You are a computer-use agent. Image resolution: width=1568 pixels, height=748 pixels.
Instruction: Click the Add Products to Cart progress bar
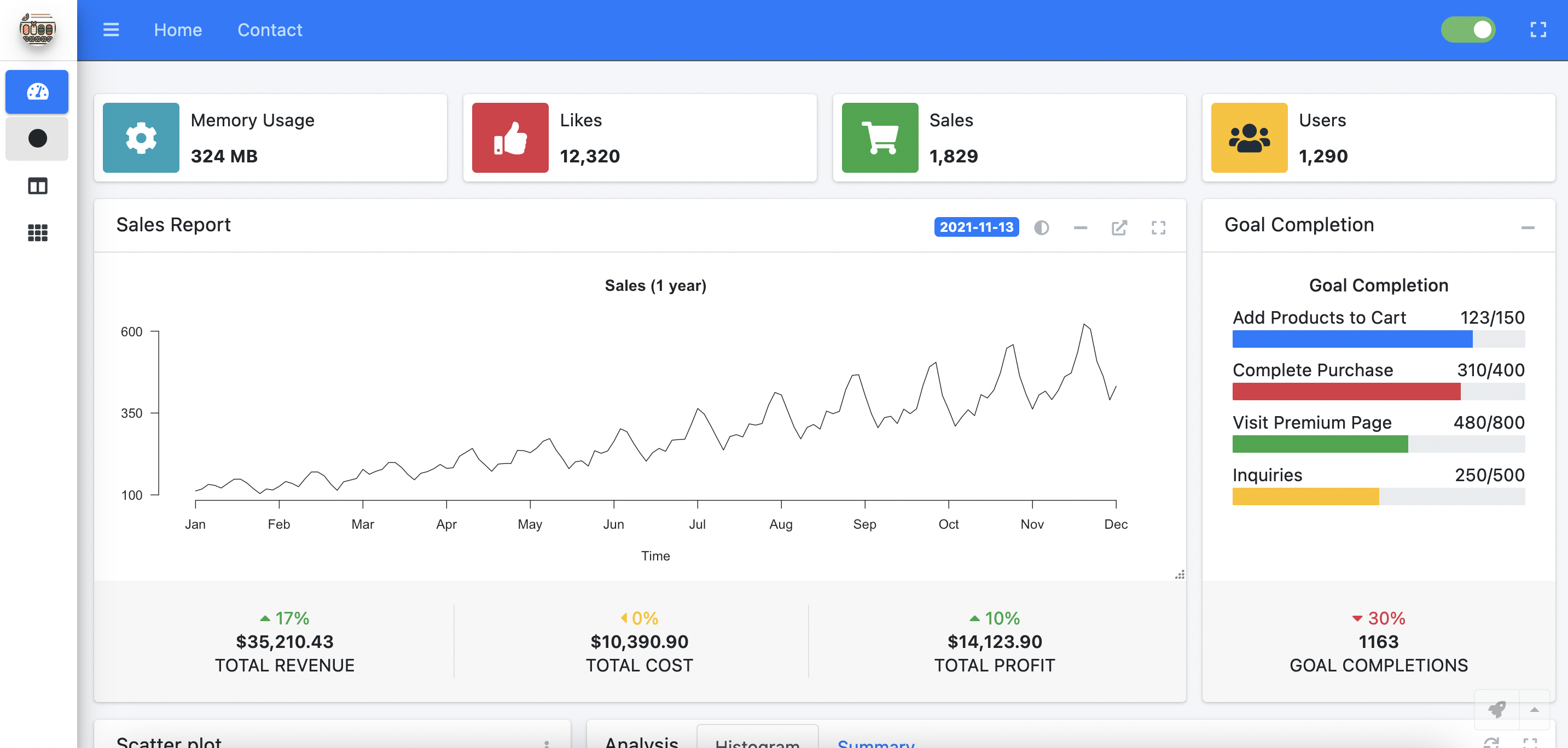click(1378, 338)
